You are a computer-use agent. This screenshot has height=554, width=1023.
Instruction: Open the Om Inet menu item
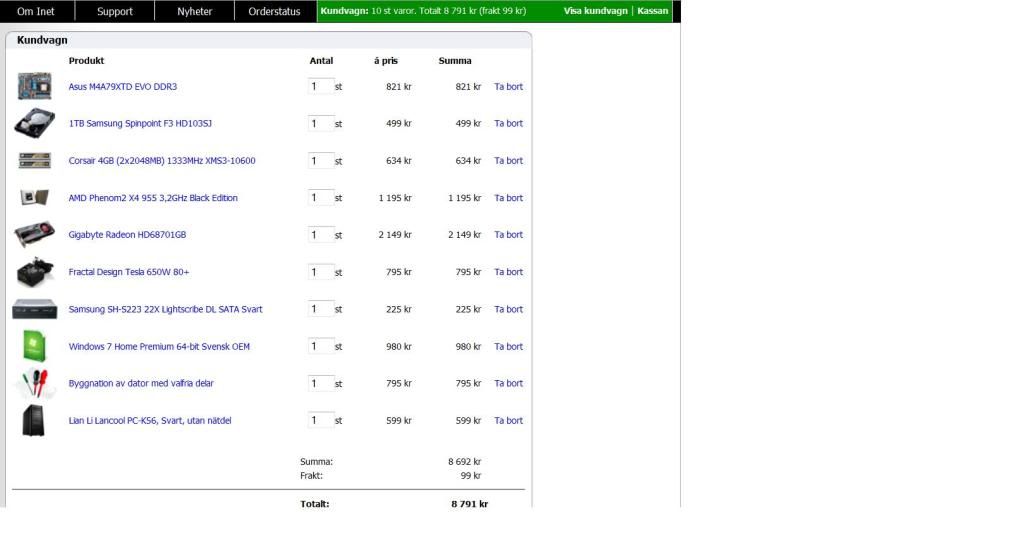[36, 12]
